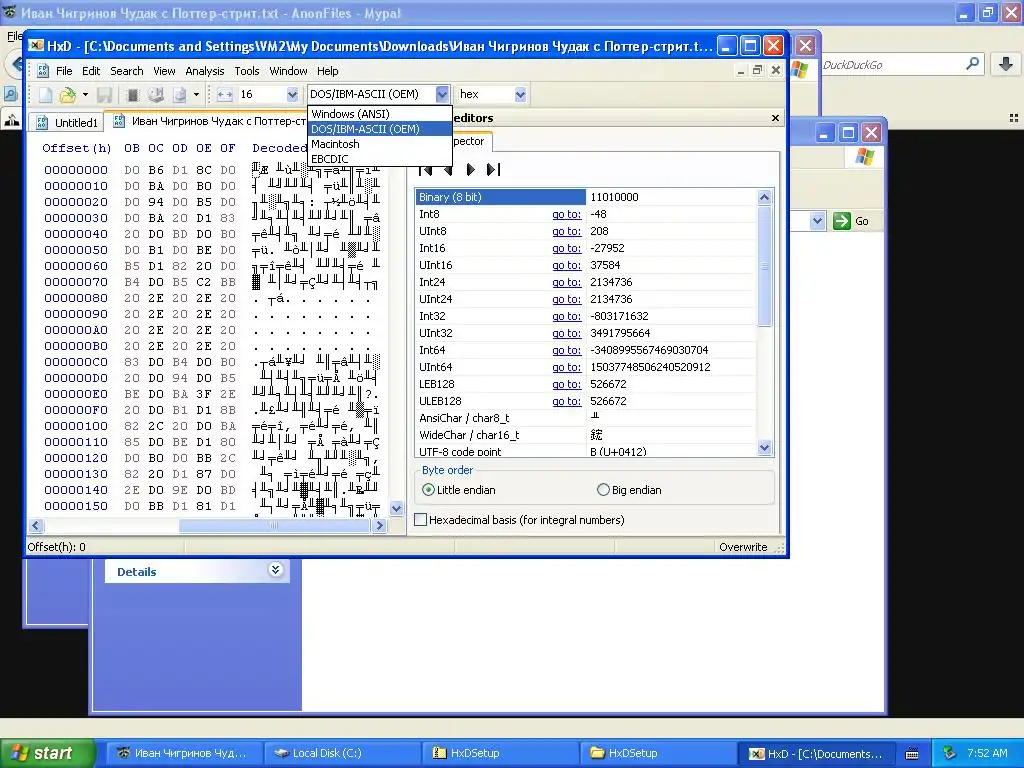This screenshot has width=1024, height=768.
Task: Open the Search menu
Action: (127, 71)
